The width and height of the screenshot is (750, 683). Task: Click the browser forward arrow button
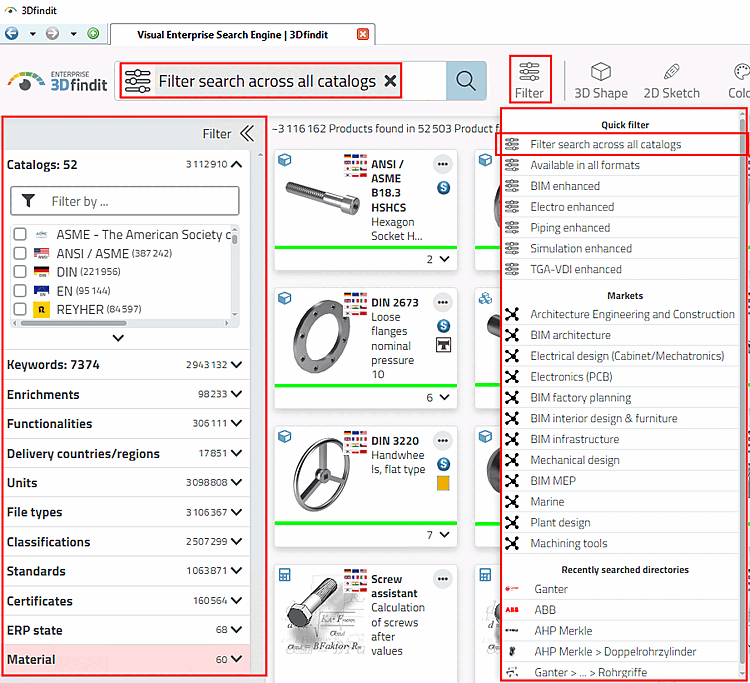(52, 33)
